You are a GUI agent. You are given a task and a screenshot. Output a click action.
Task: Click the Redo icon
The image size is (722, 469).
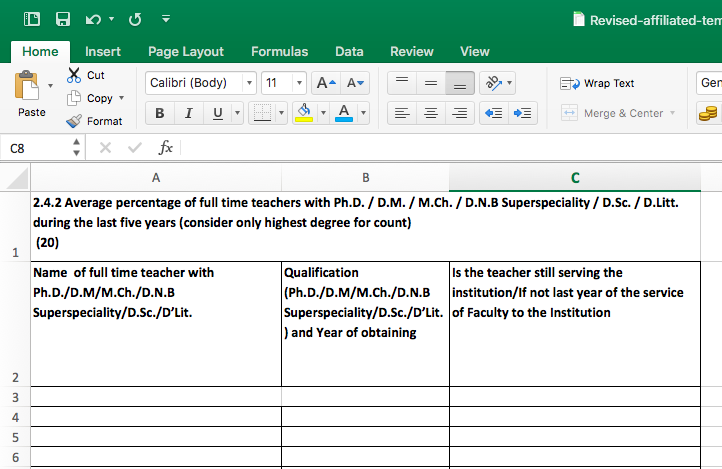(x=136, y=19)
